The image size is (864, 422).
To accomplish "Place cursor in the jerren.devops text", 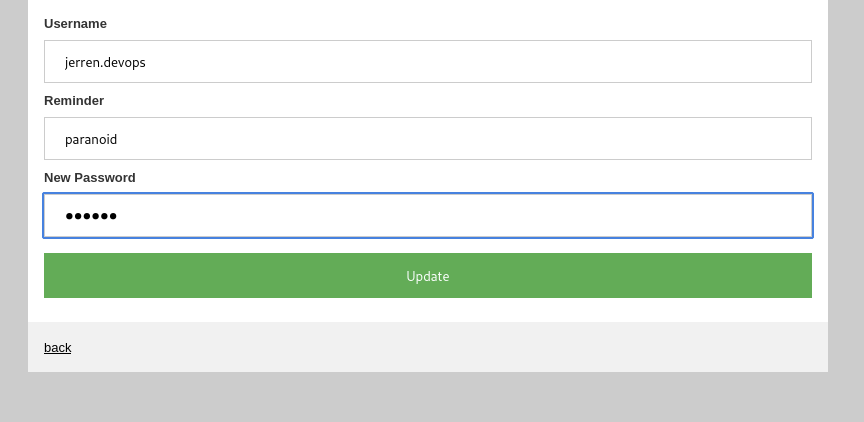I will (105, 62).
